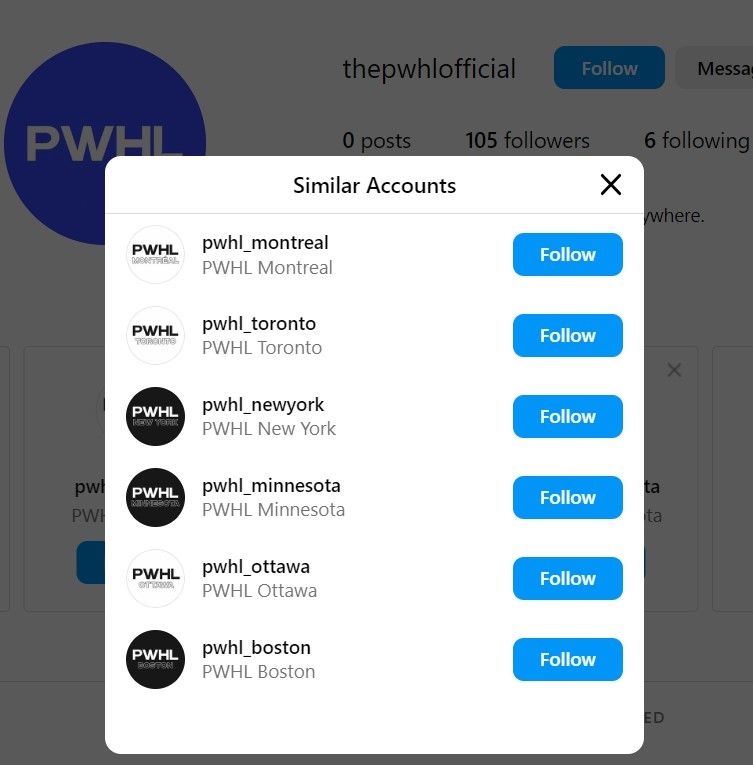
Task: Follow the pwhl_newyork account
Action: tap(567, 417)
